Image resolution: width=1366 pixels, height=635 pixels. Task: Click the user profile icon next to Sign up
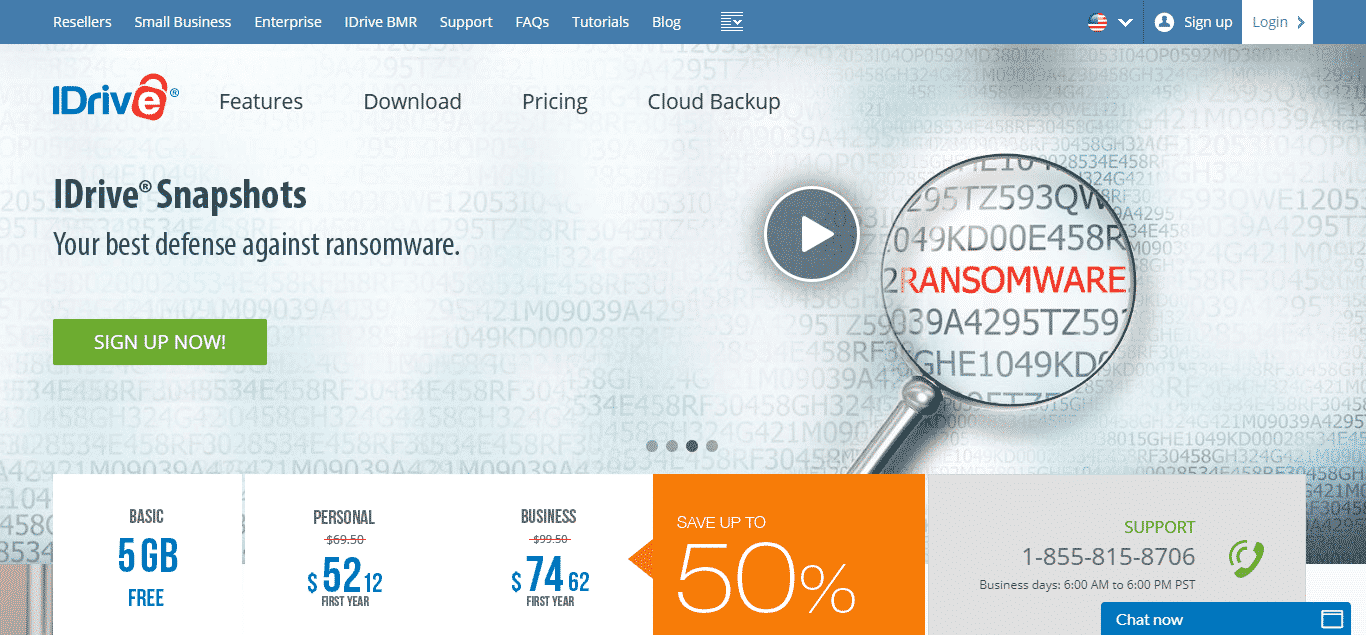point(1163,22)
